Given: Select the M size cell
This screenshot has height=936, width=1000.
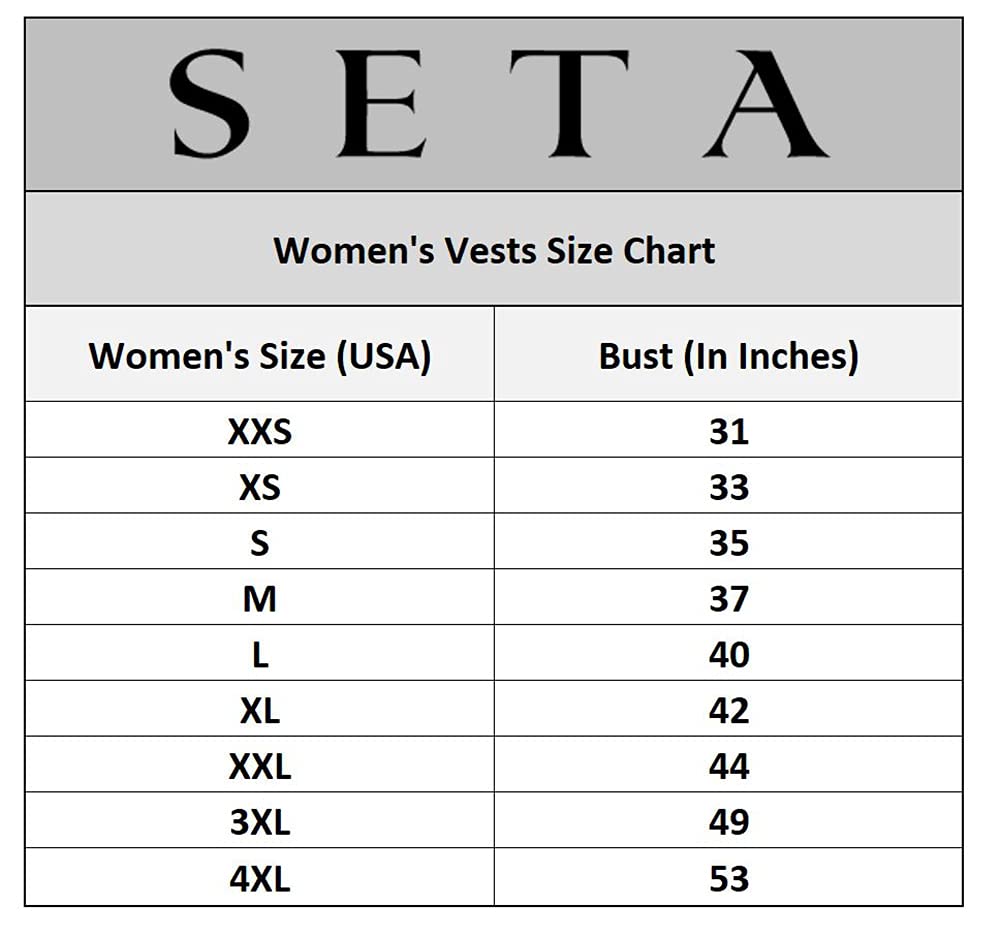Looking at the screenshot, I should [259, 599].
